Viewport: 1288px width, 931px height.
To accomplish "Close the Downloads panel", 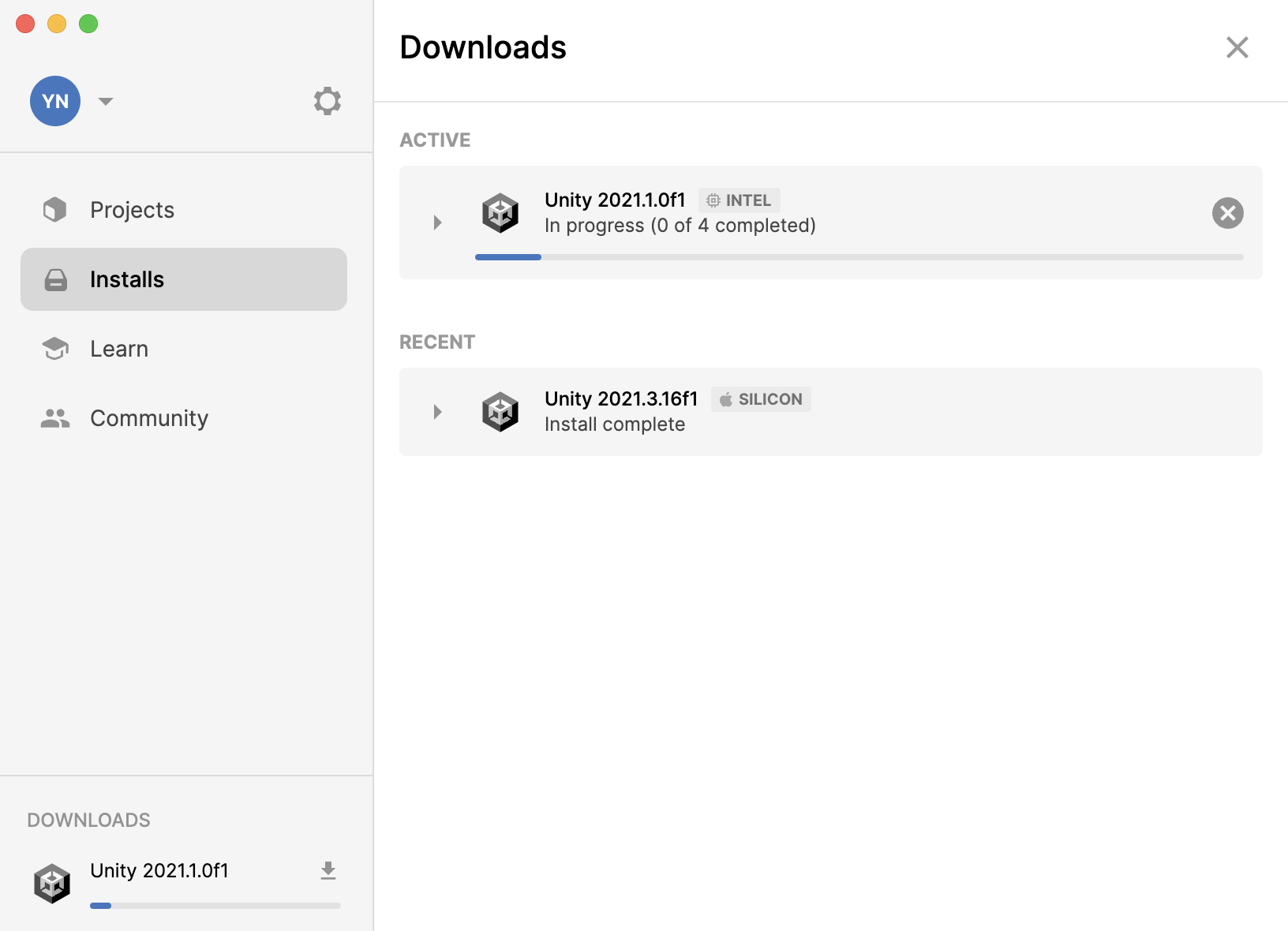I will coord(1237,47).
